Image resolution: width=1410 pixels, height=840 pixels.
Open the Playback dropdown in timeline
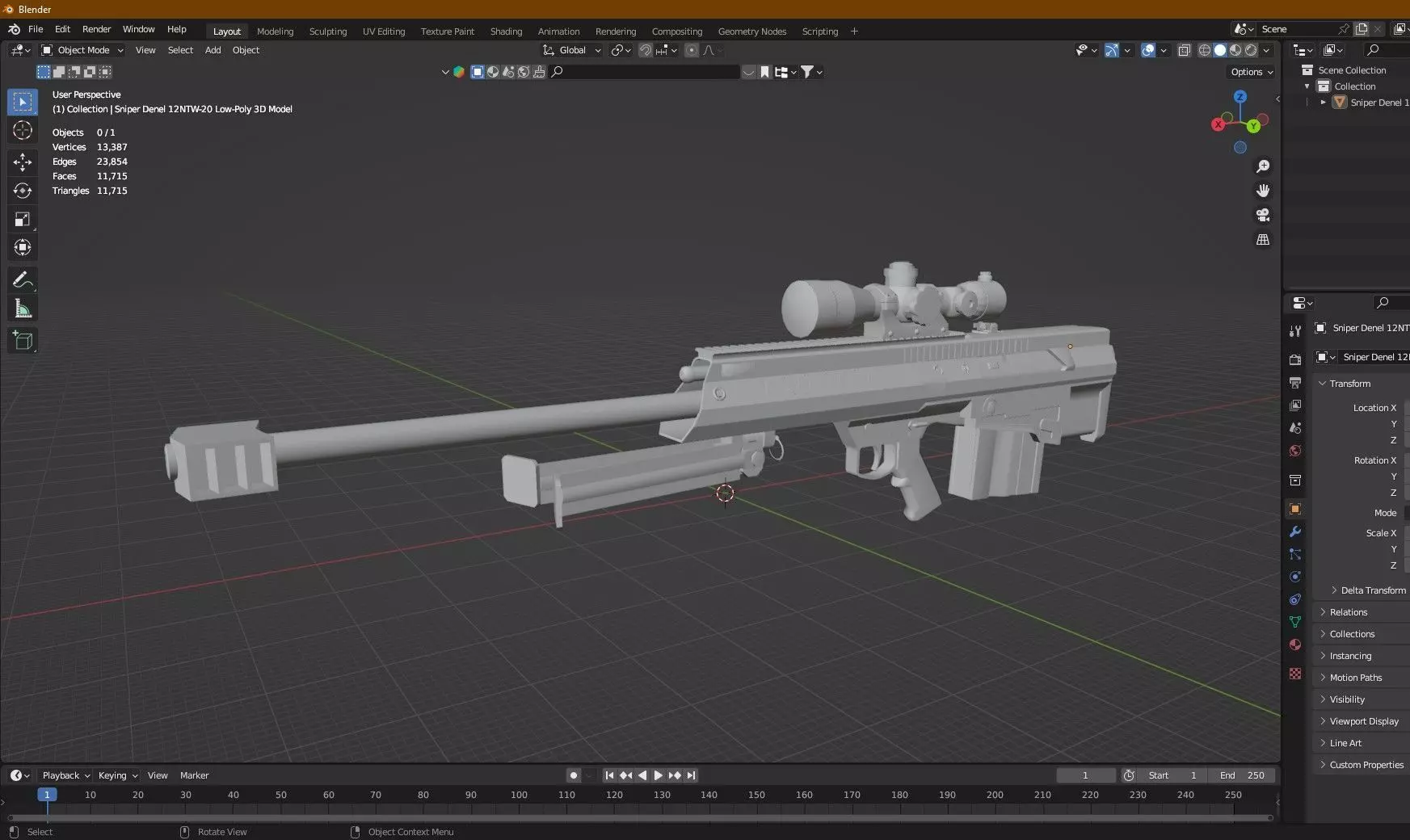coord(65,775)
